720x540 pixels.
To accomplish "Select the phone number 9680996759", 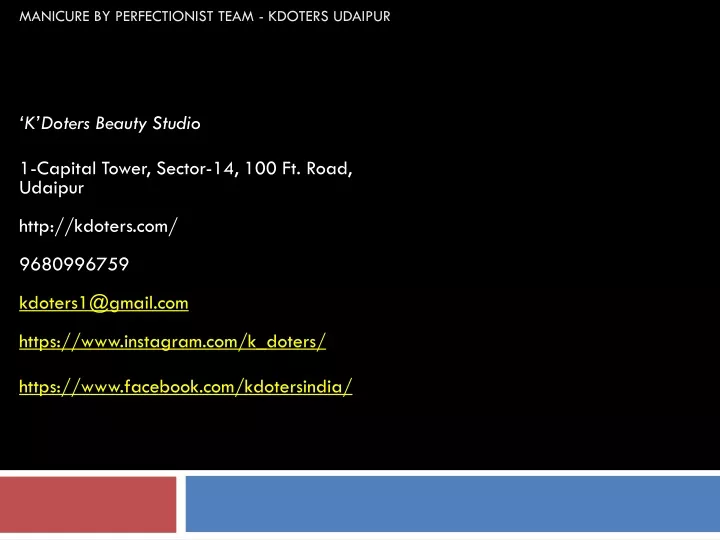I will [x=74, y=264].
